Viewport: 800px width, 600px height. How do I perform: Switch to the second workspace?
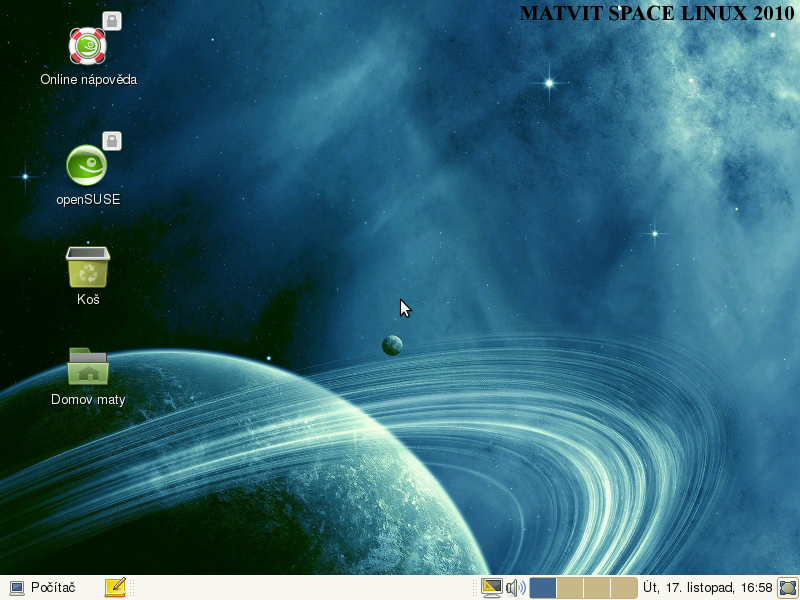[569, 588]
